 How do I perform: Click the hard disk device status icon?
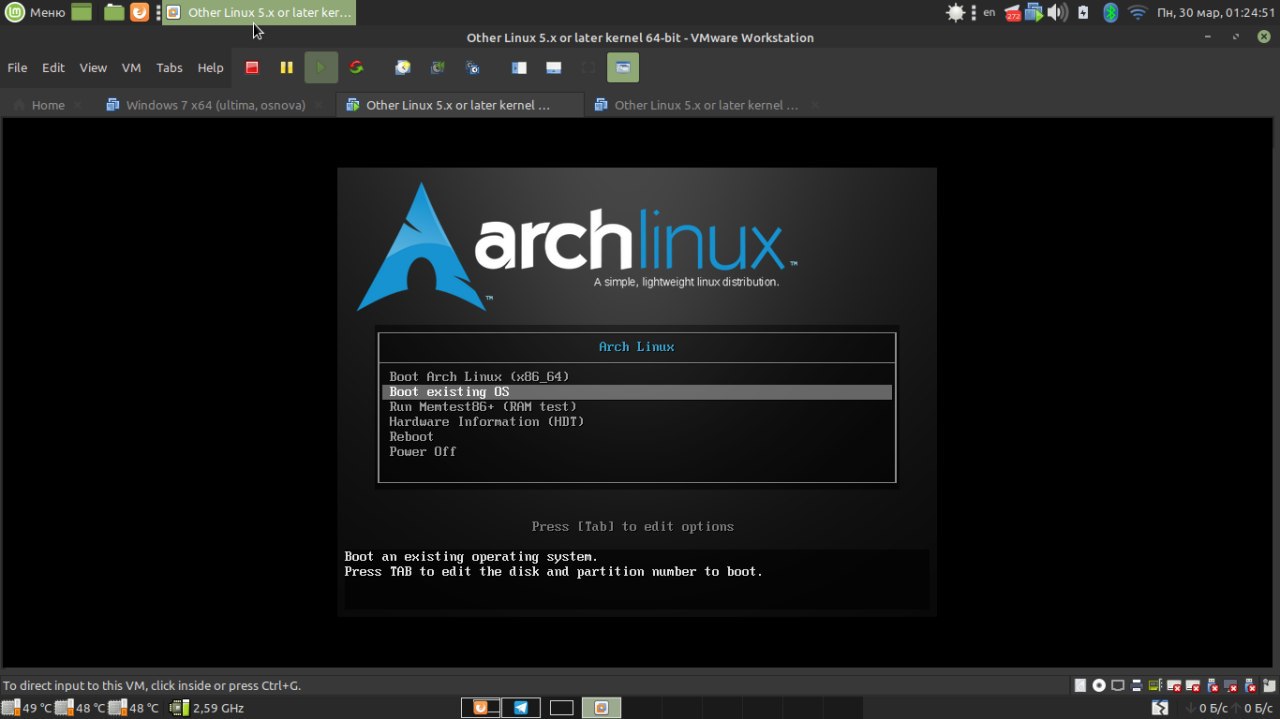coord(1080,685)
